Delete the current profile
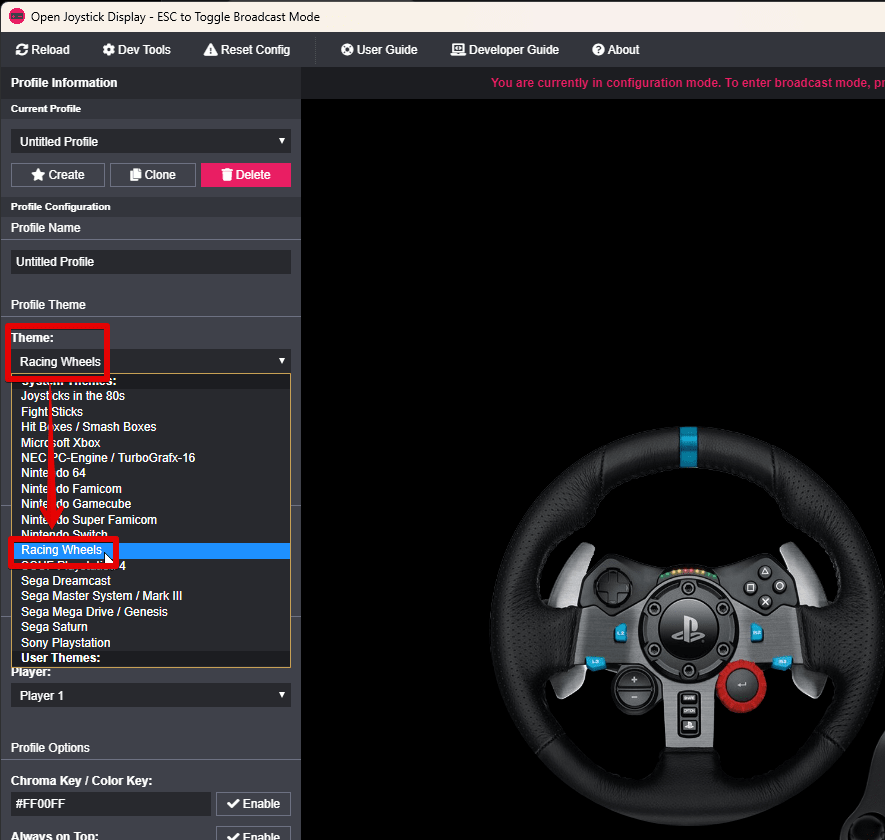This screenshot has height=840, width=885. pos(246,175)
